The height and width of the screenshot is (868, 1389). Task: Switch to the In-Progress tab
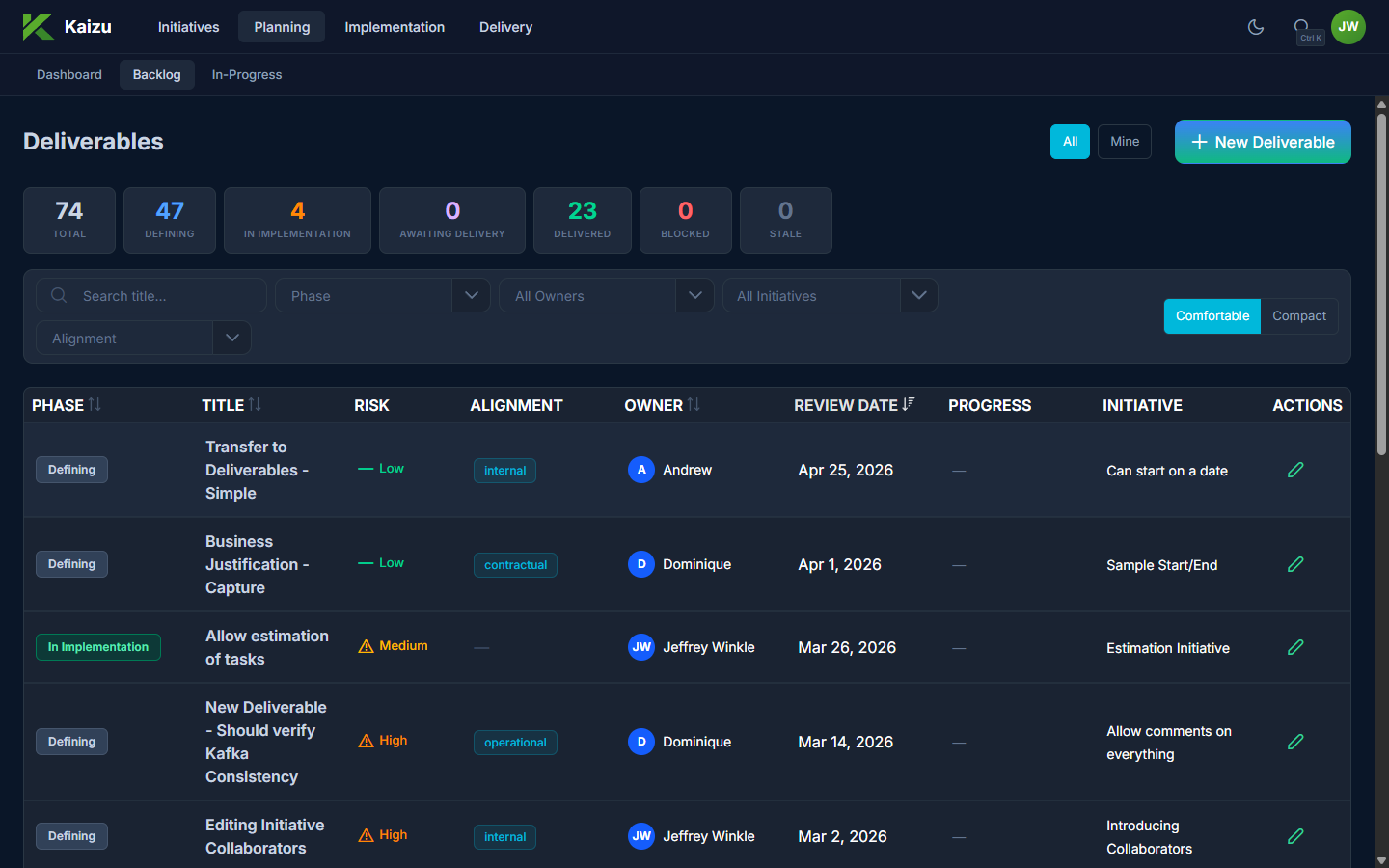tap(247, 75)
